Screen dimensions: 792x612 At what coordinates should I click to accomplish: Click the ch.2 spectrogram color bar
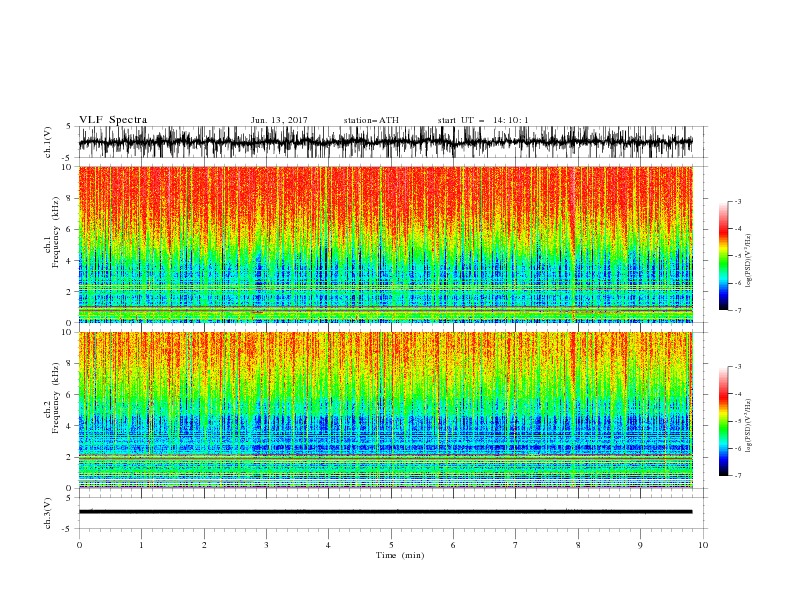tap(723, 421)
